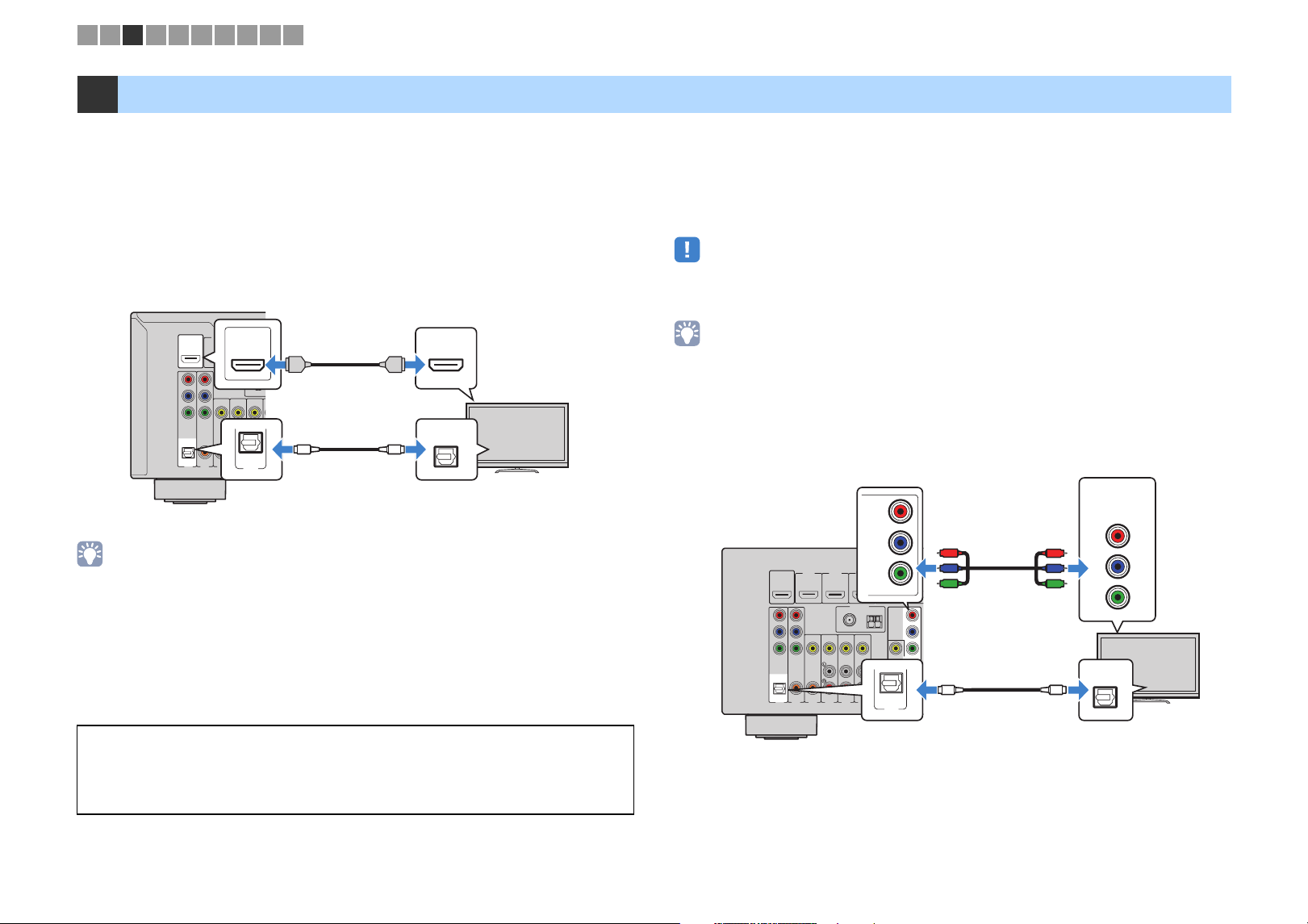Click the optical output callout beside the left TV

[446, 450]
